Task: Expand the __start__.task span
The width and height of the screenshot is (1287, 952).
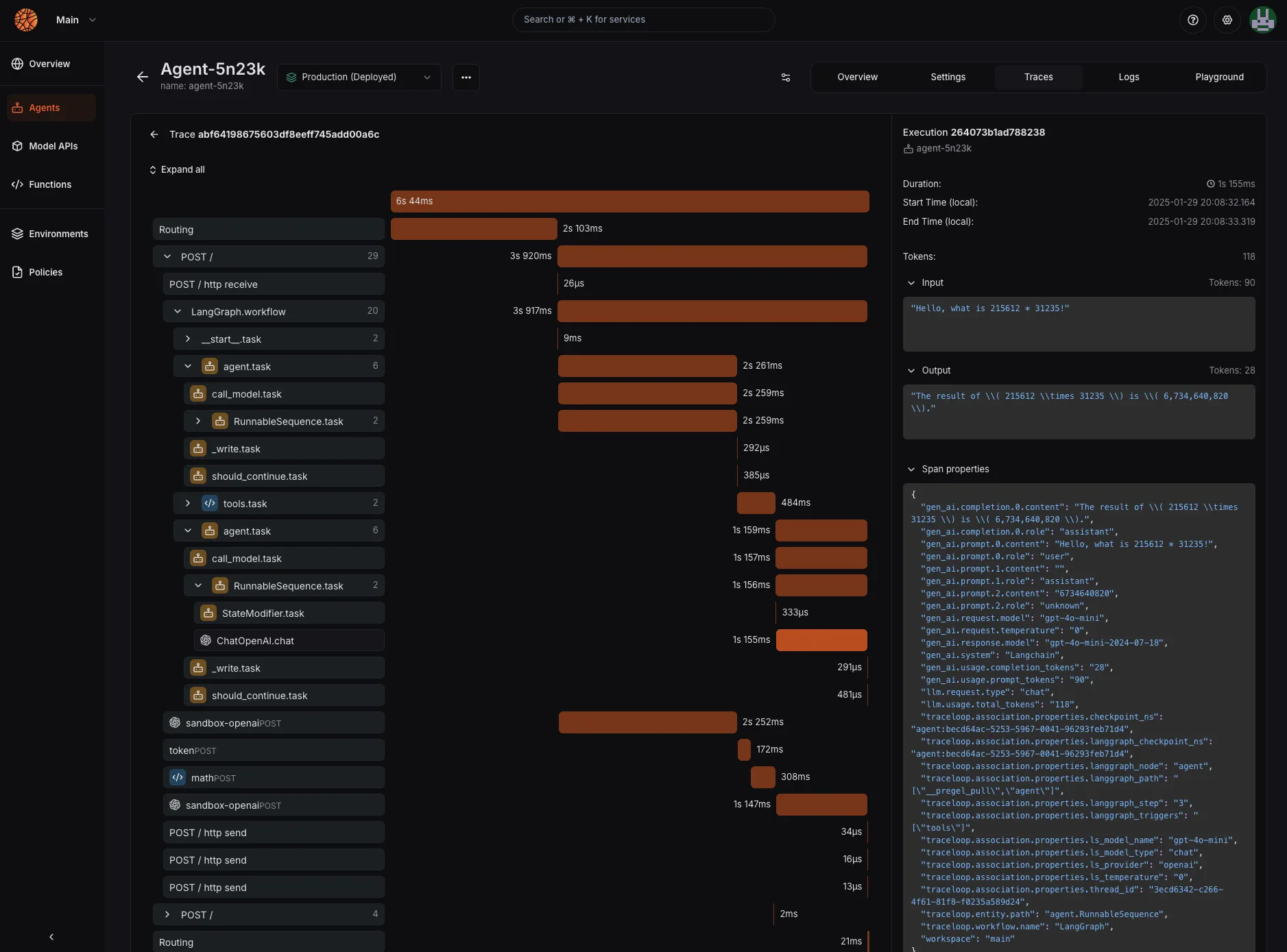Action: [x=187, y=339]
